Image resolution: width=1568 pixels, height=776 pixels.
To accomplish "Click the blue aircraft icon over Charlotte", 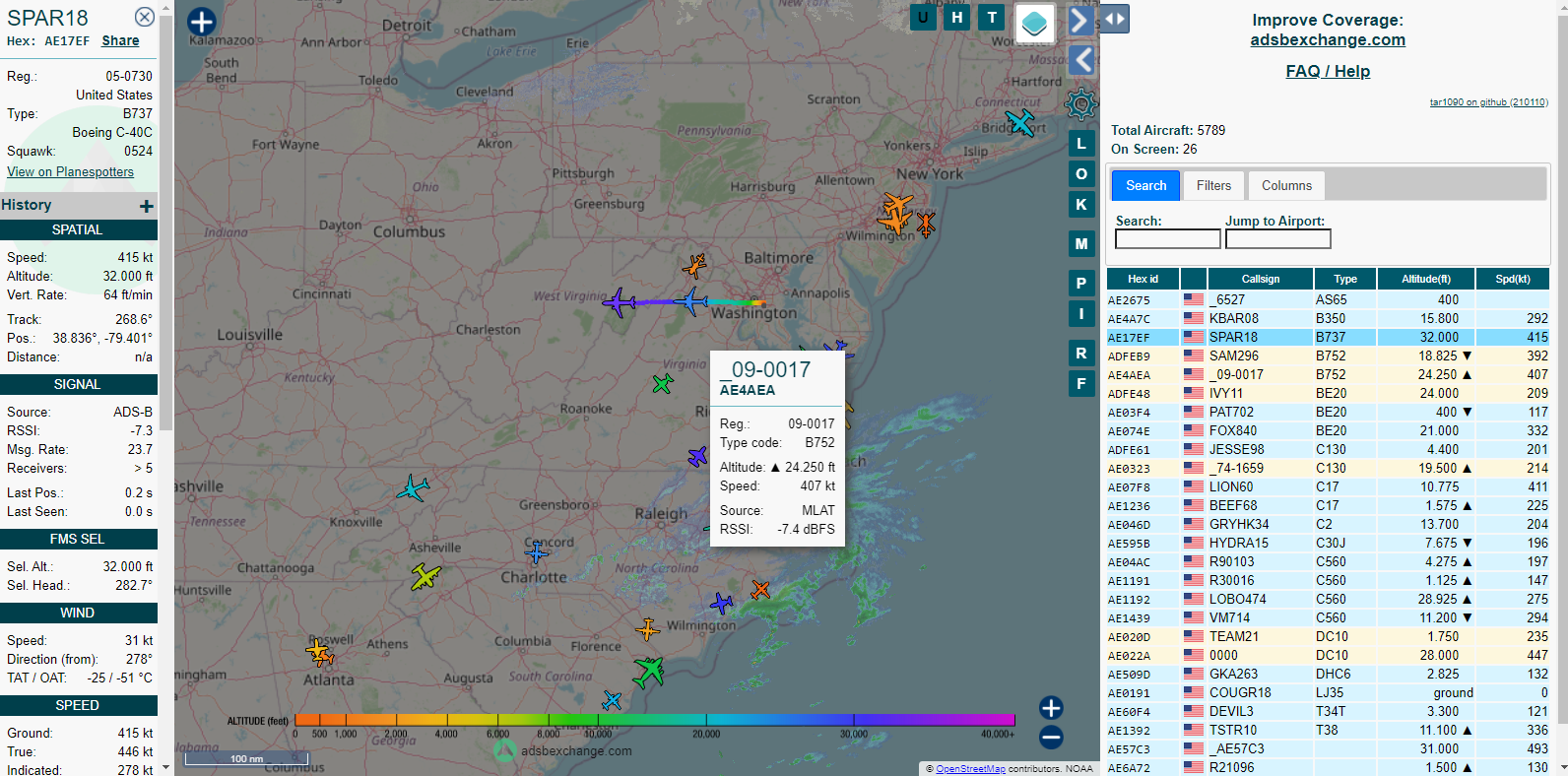I will (537, 552).
